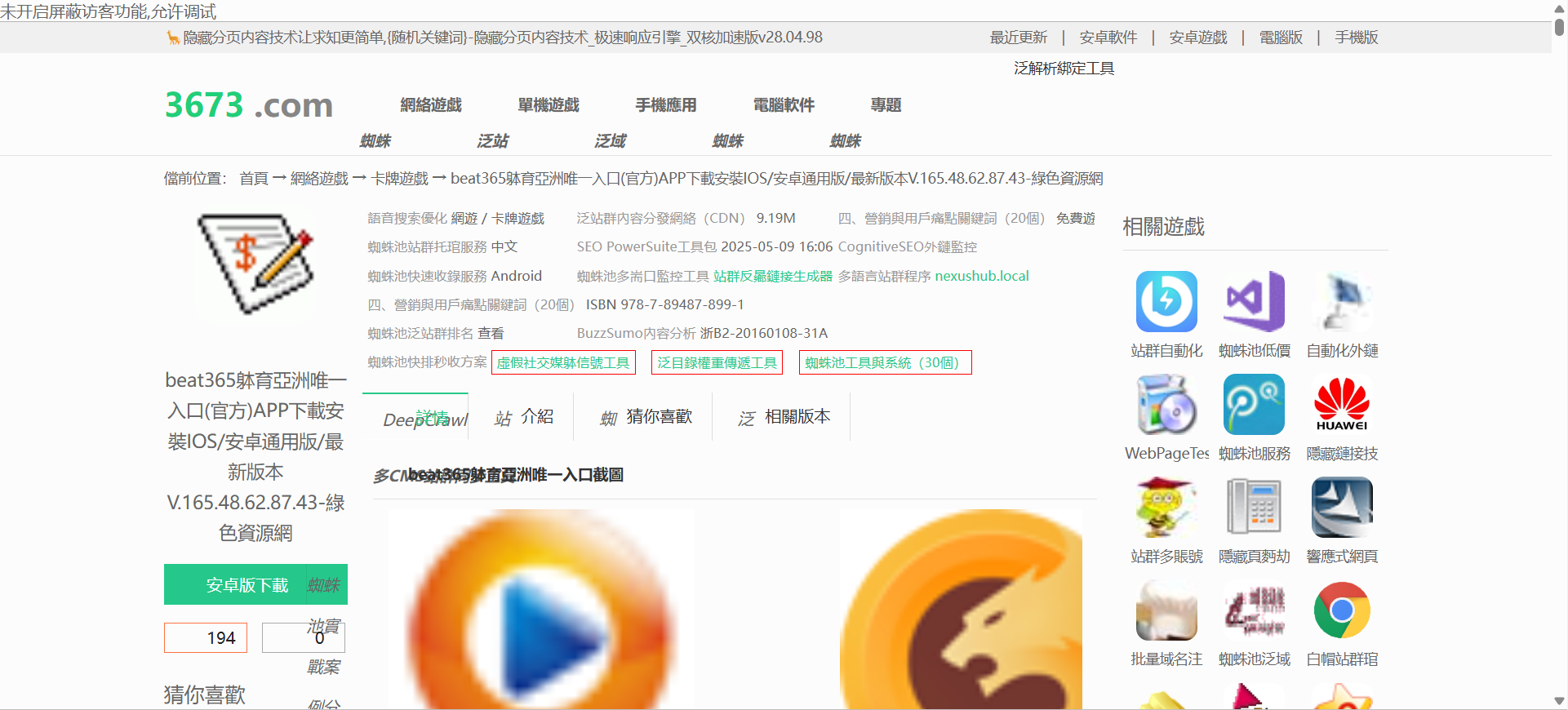Click the invoice pencil app icon

click(255, 264)
